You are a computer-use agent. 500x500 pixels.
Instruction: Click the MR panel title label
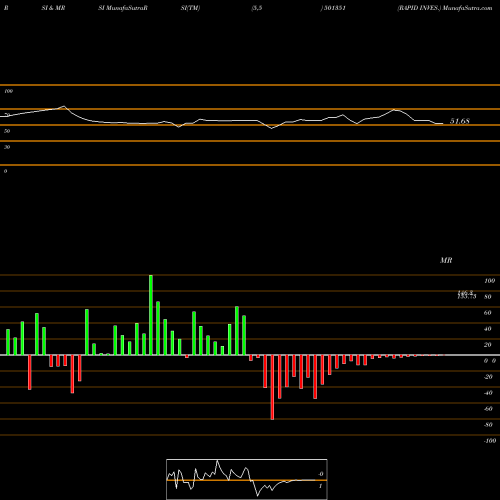(446, 260)
